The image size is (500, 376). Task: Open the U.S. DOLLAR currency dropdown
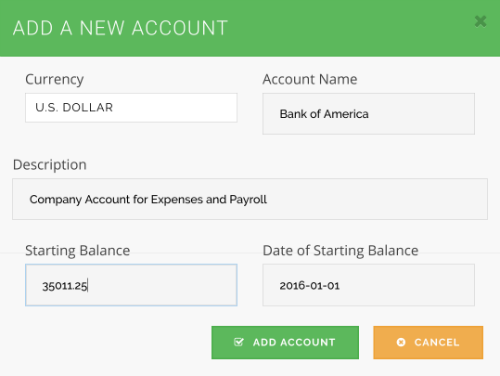tap(131, 108)
